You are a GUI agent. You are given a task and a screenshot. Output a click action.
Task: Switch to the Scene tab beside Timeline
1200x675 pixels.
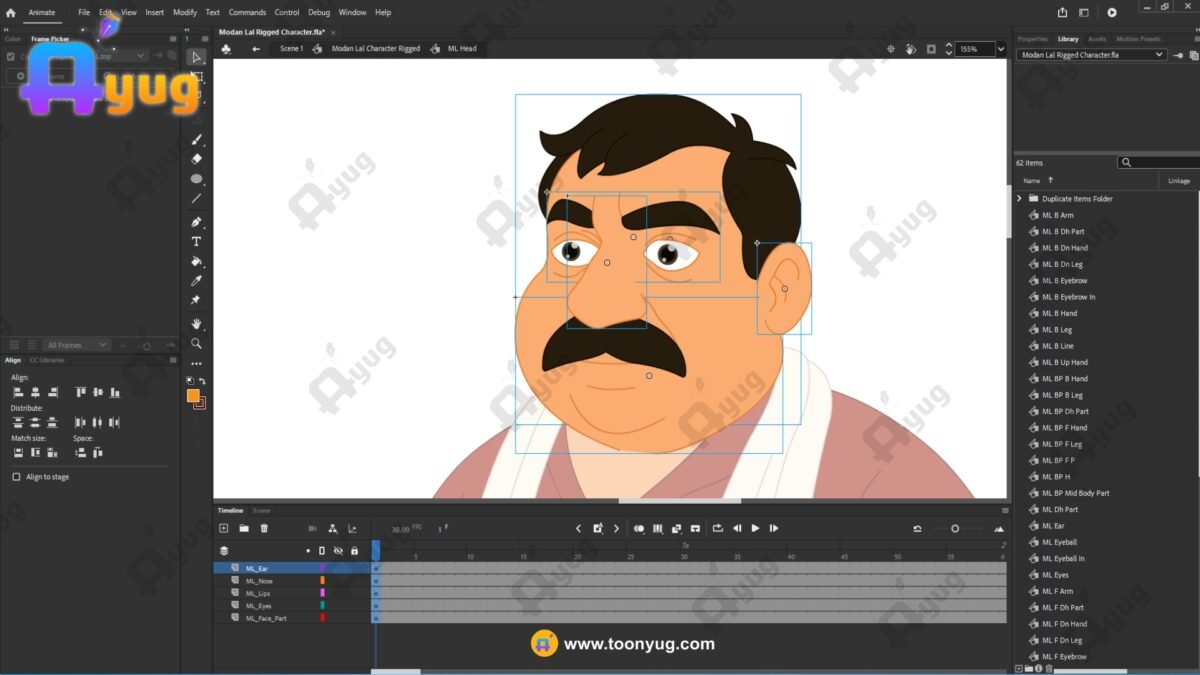(x=261, y=510)
